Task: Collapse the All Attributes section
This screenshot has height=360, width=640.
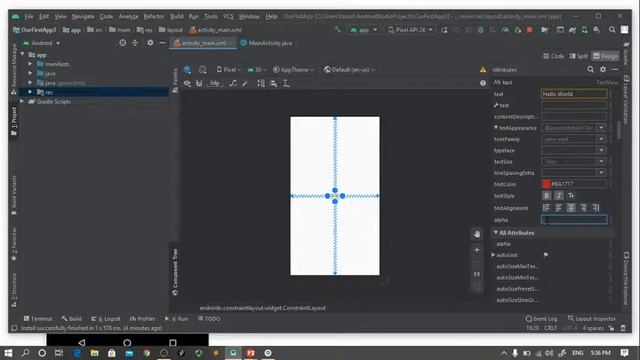Action: click(496, 233)
